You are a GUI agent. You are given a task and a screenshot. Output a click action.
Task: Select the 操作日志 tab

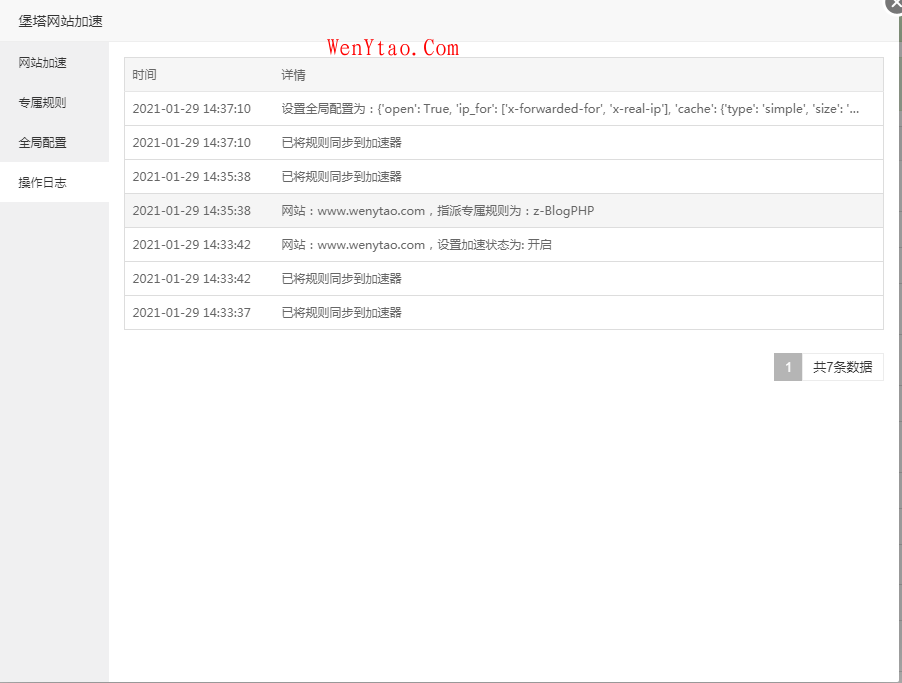click(x=43, y=183)
